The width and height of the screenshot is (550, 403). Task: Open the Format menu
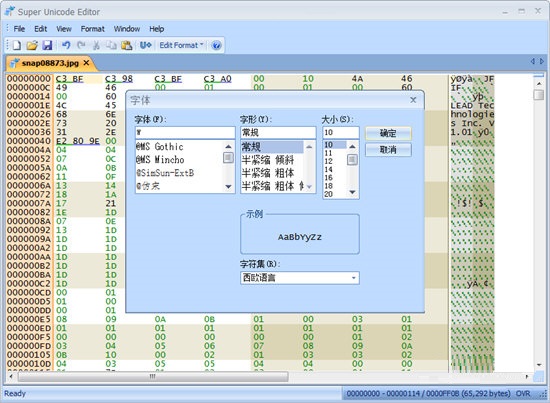93,29
